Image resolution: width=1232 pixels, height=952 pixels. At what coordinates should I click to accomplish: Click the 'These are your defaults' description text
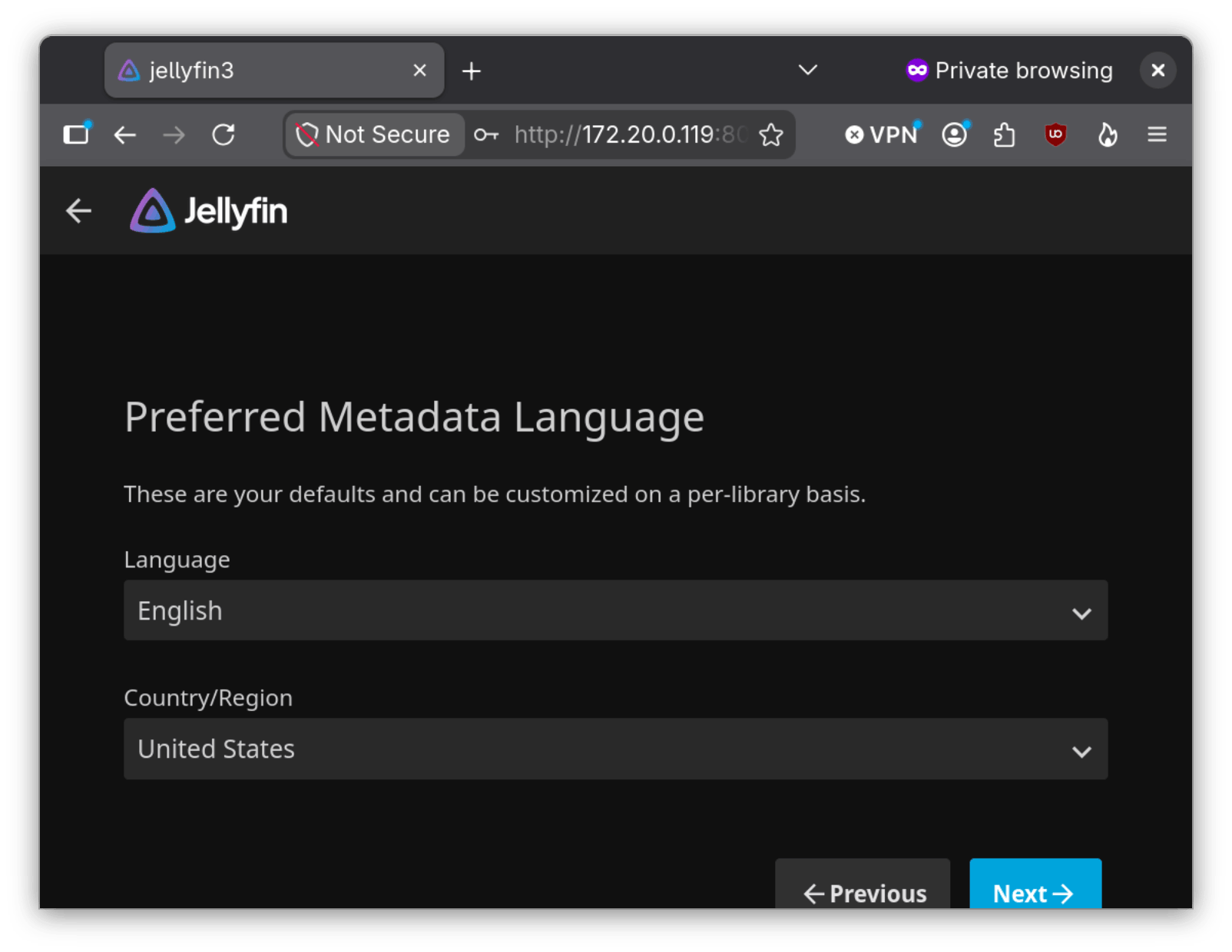(495, 494)
